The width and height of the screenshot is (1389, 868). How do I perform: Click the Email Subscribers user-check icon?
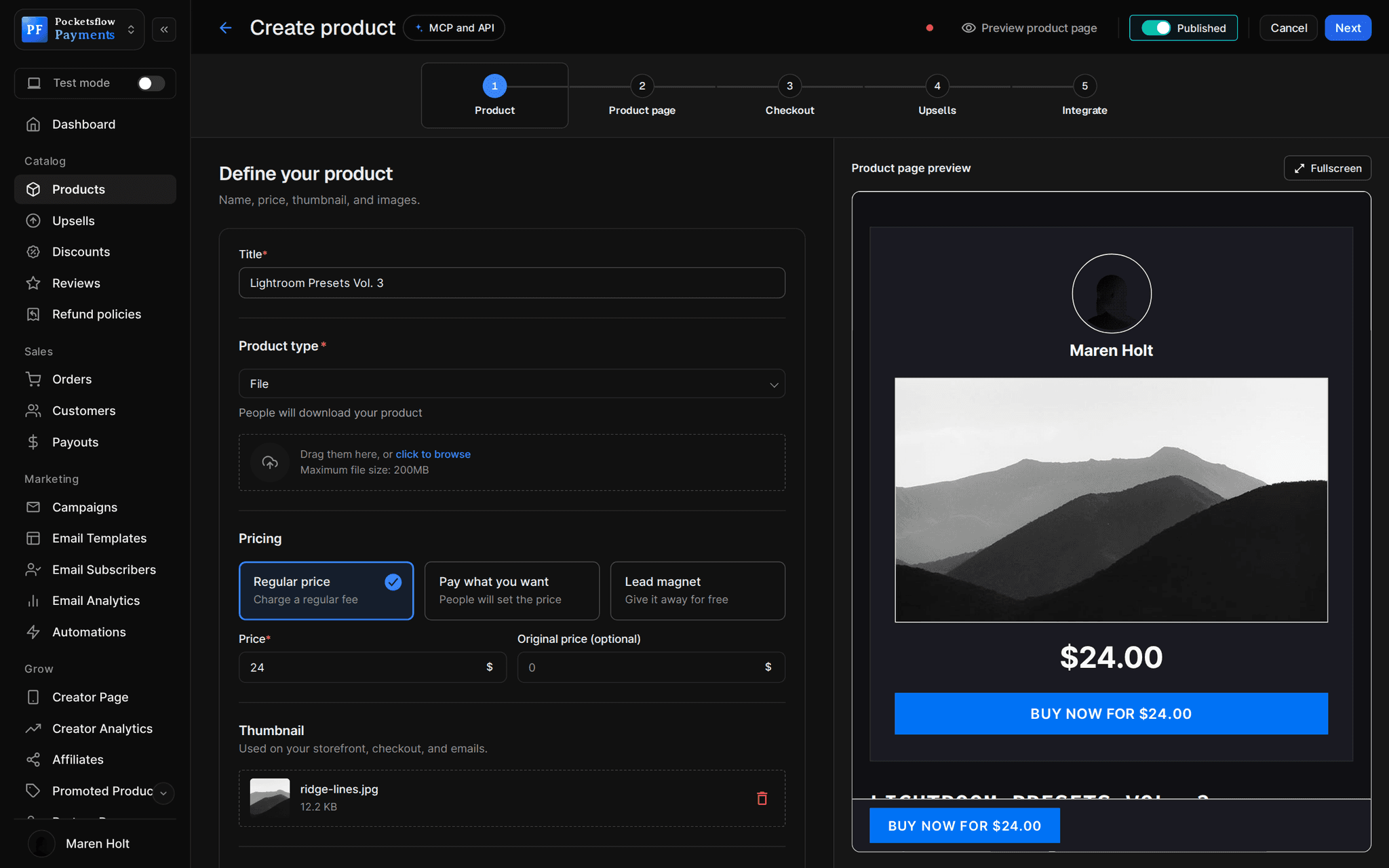tap(33, 570)
